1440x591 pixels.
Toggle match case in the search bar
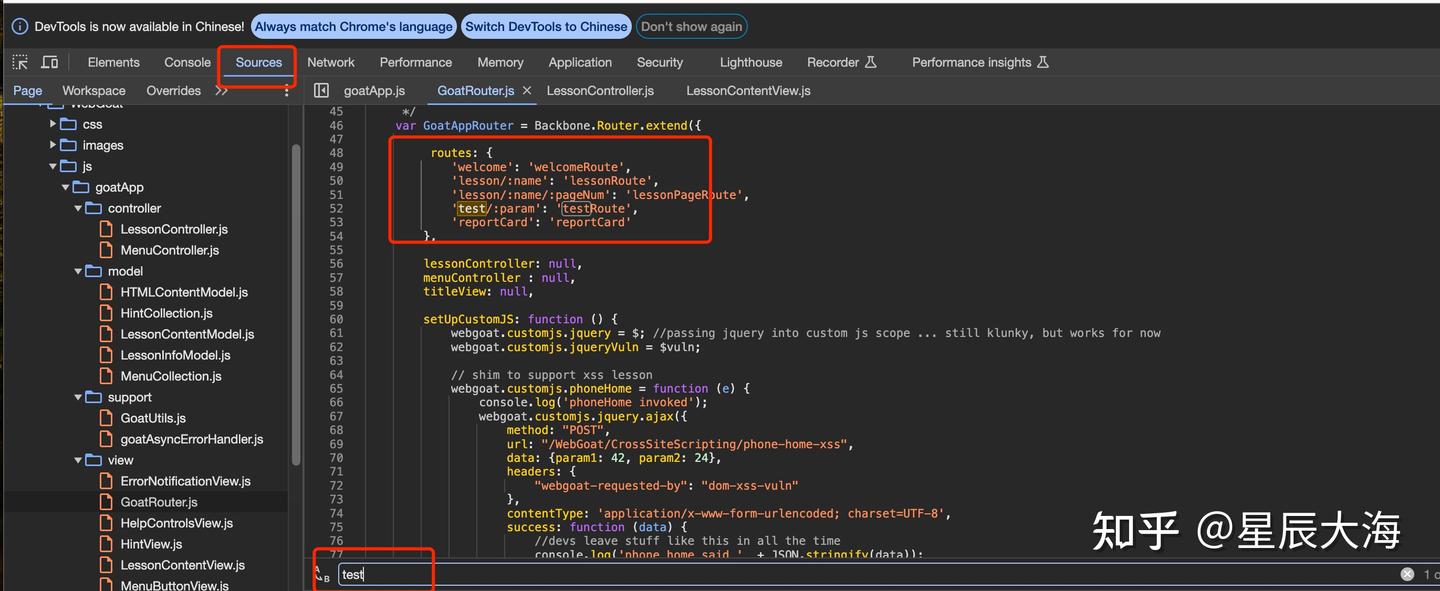pos(323,575)
